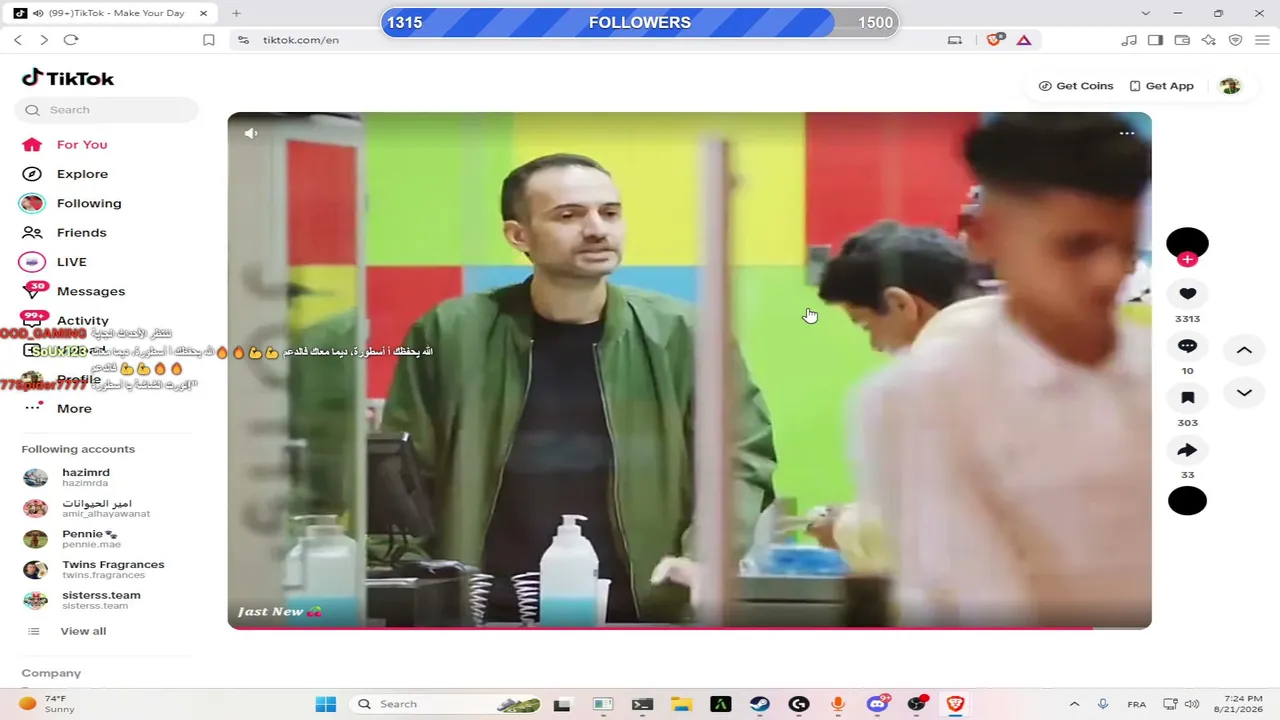Open the volume control in system tray
1280x720 pixels.
(x=1192, y=704)
